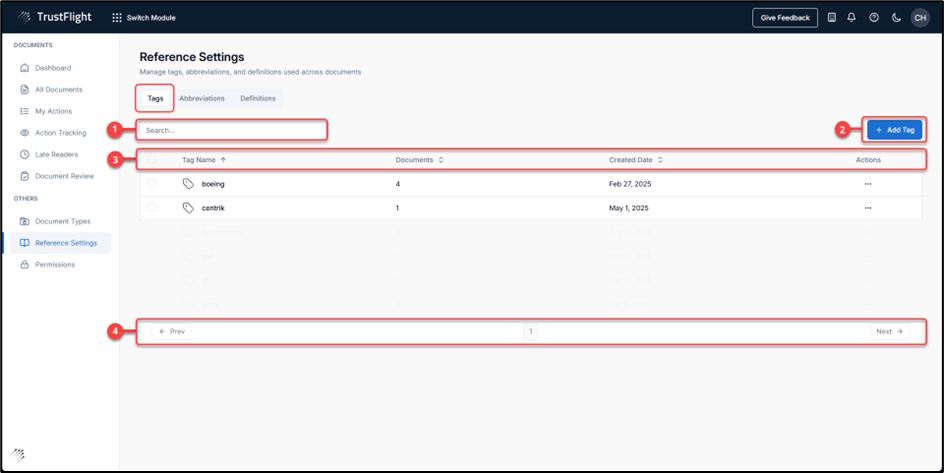
Task: Switch to the Definitions tab
Action: pos(258,98)
